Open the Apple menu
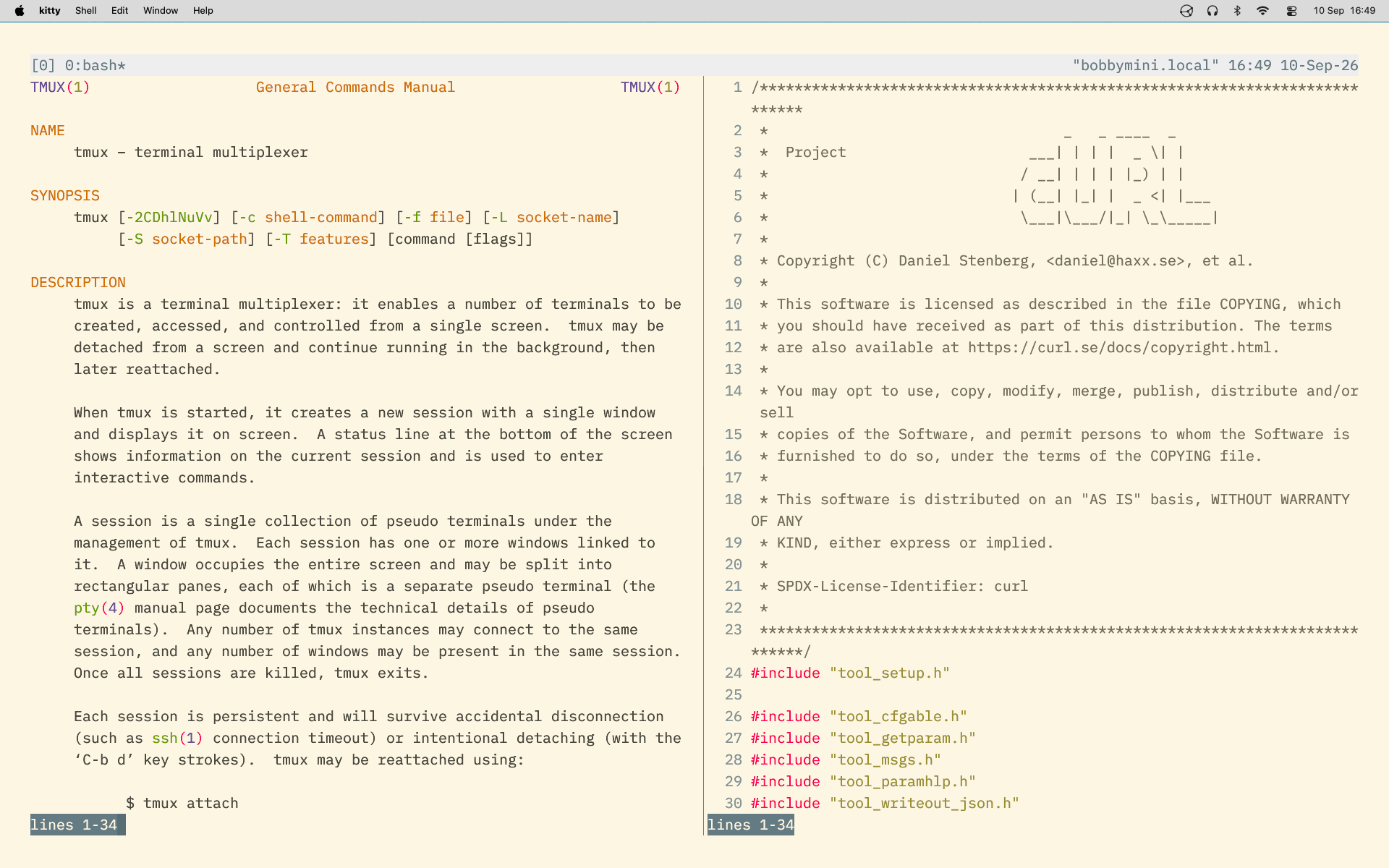Screen dimensions: 1389x868 click(20, 11)
